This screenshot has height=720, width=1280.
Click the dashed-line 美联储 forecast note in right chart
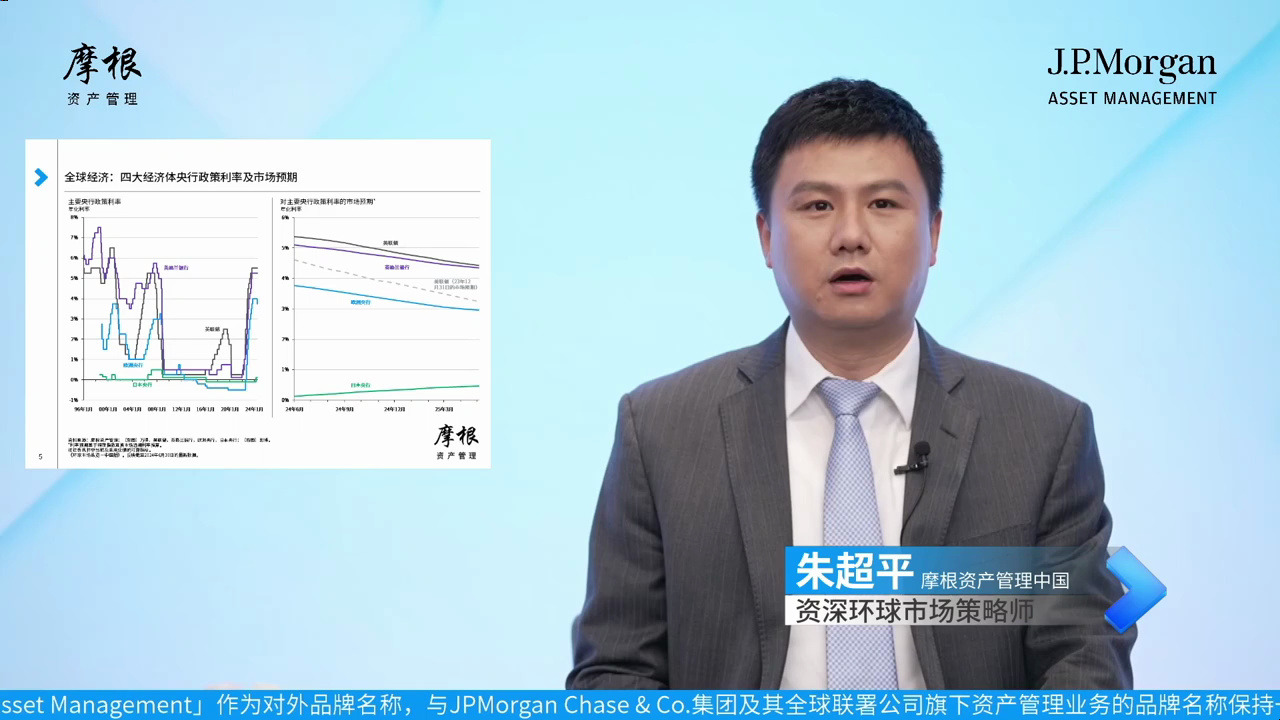coord(455,284)
